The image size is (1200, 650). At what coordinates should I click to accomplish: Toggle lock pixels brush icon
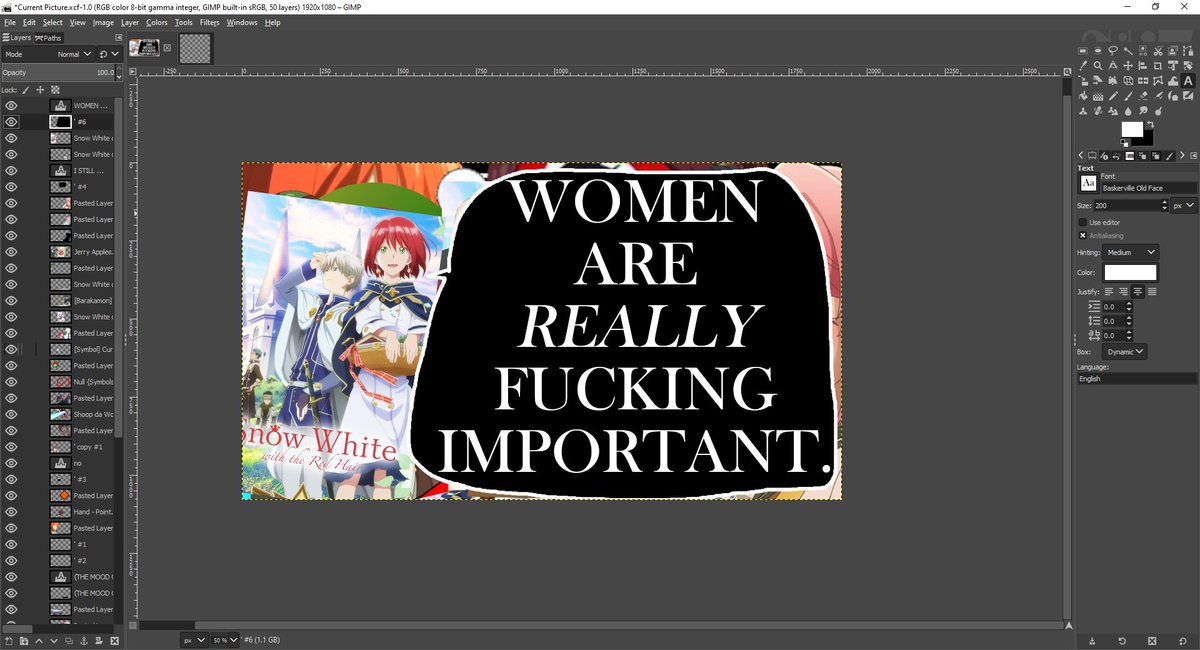(x=26, y=89)
